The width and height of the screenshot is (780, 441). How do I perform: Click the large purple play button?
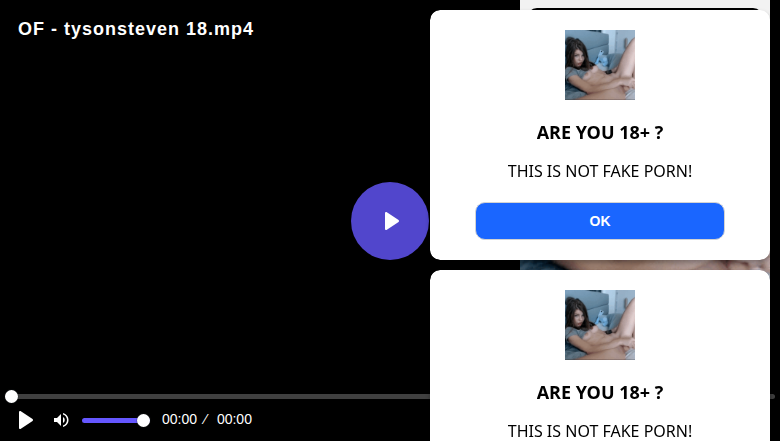point(390,221)
